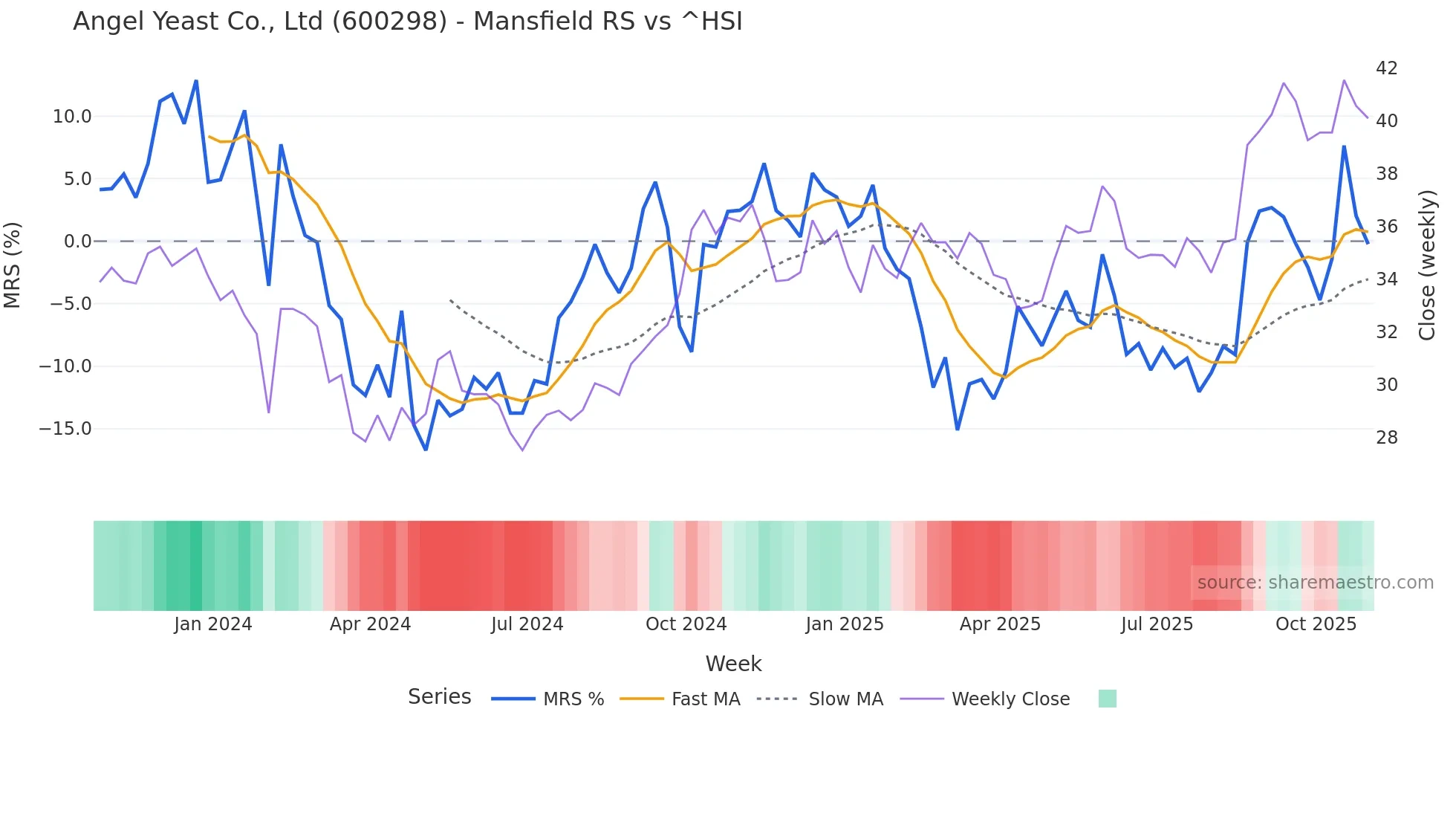
Task: Click the Oct 2025 axis label
Action: 1316,624
